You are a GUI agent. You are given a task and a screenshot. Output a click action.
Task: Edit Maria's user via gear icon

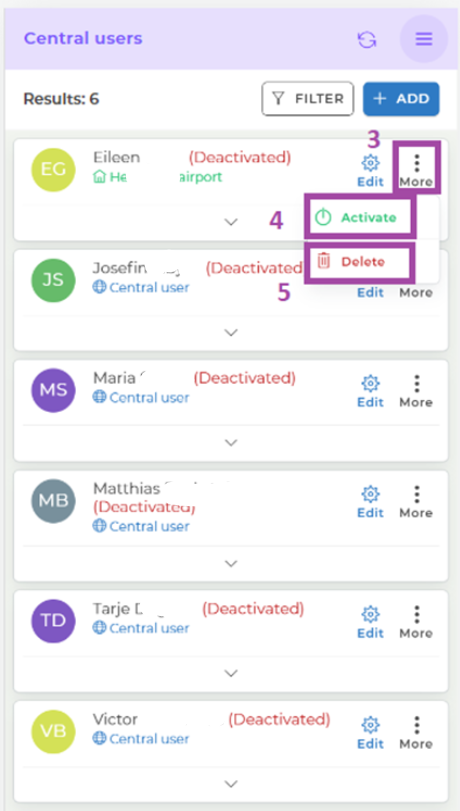(x=370, y=392)
